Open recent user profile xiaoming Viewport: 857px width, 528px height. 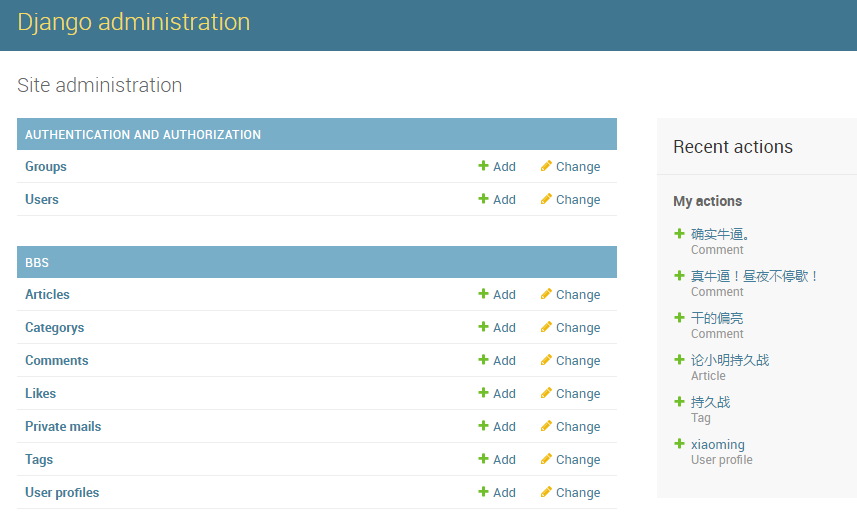[x=718, y=444]
